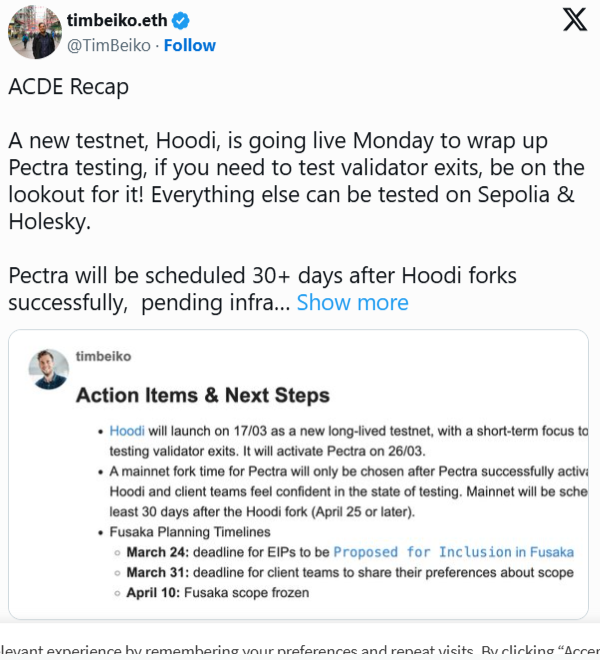This screenshot has width=600, height=660.
Task: Open the Hoodi link in action items
Action: click(127, 431)
